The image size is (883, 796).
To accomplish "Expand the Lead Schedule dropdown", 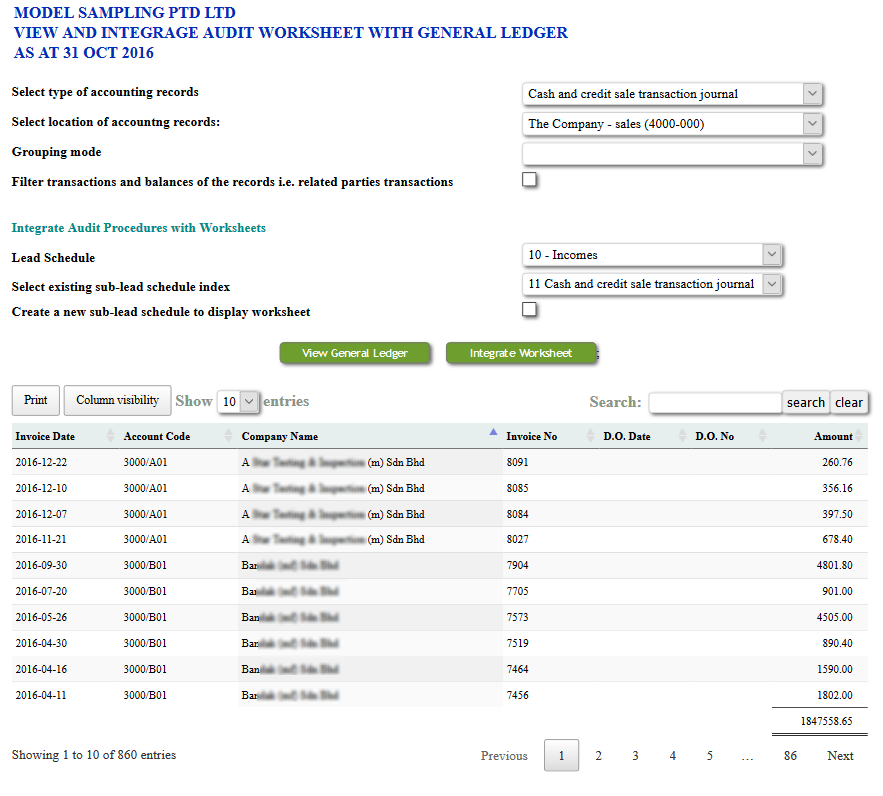I will point(651,255).
